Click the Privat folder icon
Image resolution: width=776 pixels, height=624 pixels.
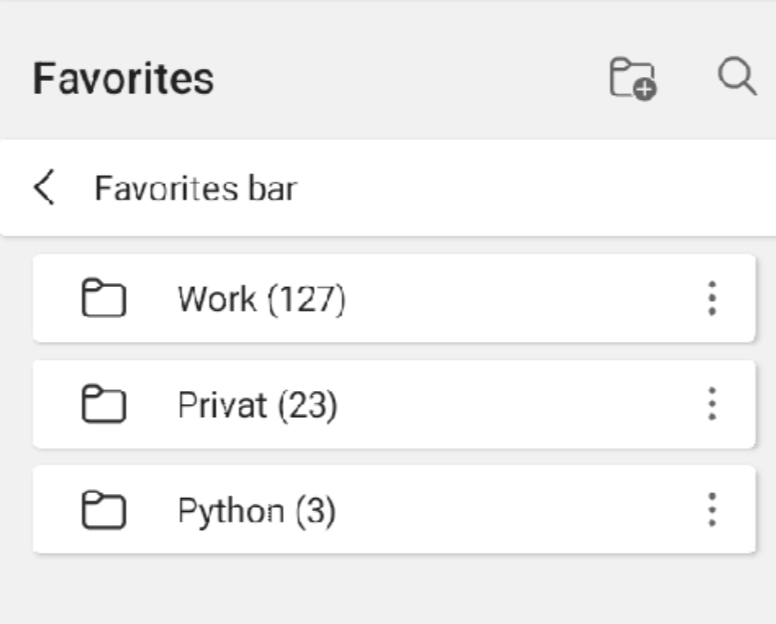tap(102, 405)
